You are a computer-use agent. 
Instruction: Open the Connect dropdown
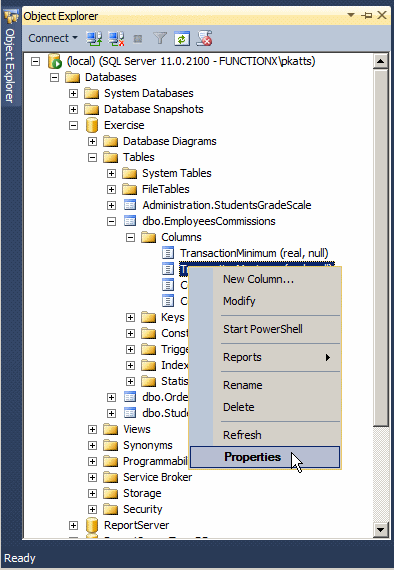[x=53, y=38]
